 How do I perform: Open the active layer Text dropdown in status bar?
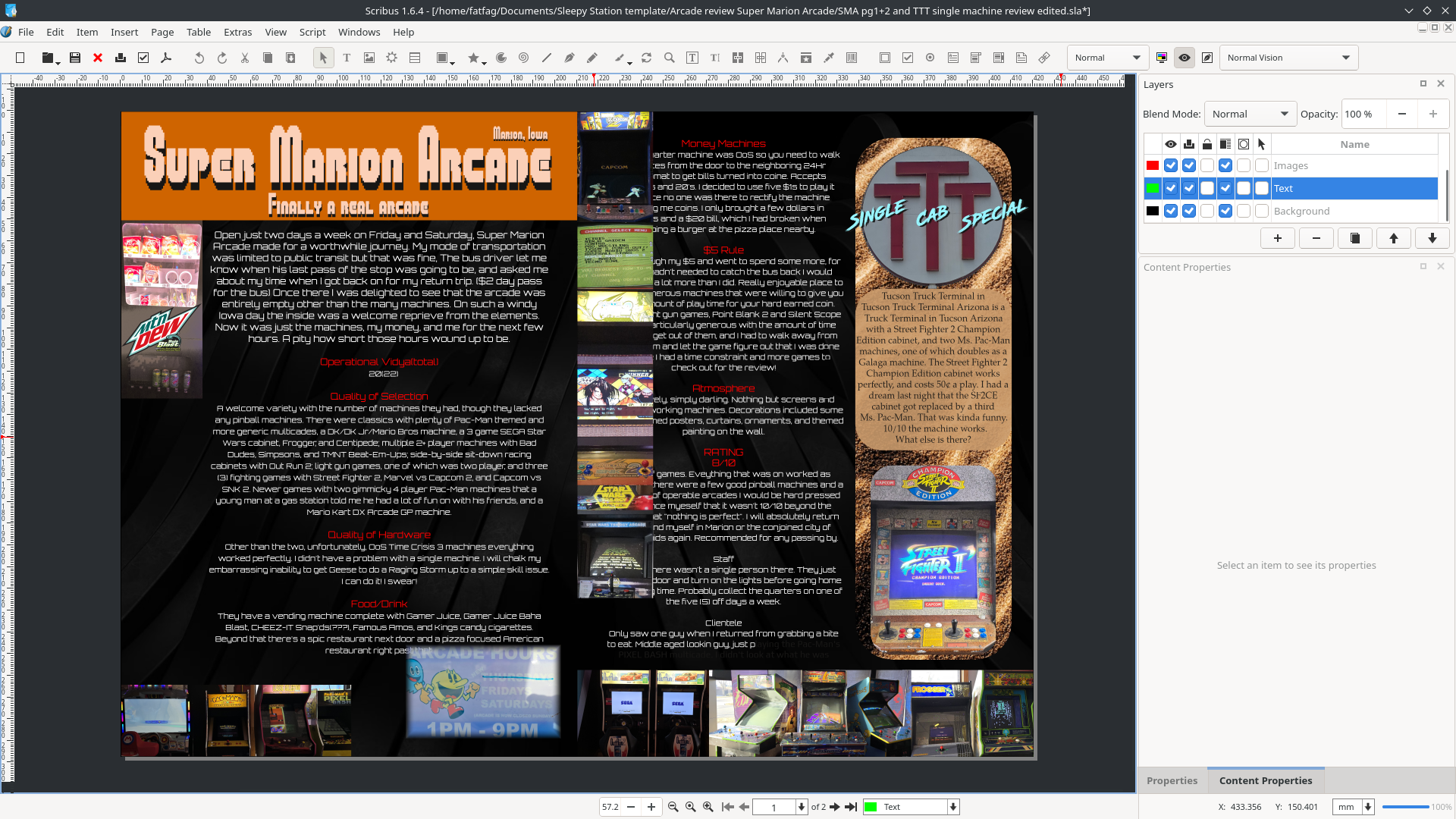point(912,807)
